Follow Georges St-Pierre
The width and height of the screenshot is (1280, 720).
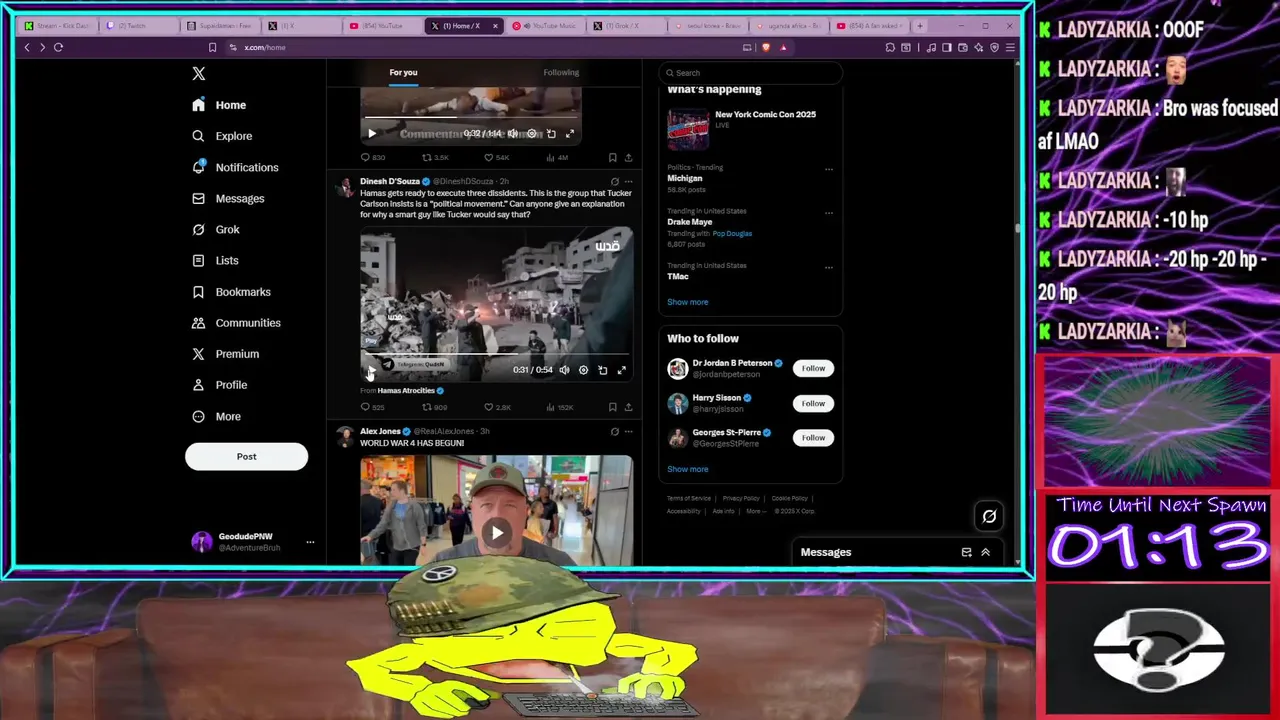pos(813,437)
